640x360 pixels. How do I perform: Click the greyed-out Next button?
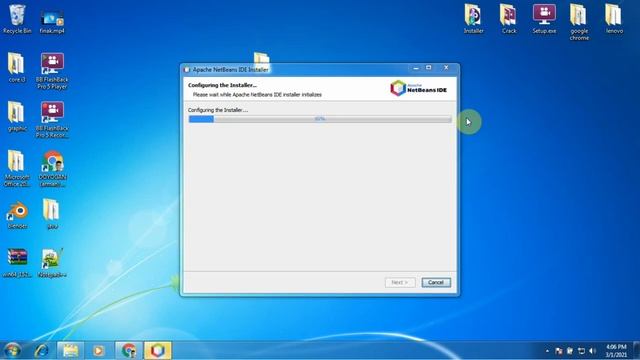pos(400,282)
